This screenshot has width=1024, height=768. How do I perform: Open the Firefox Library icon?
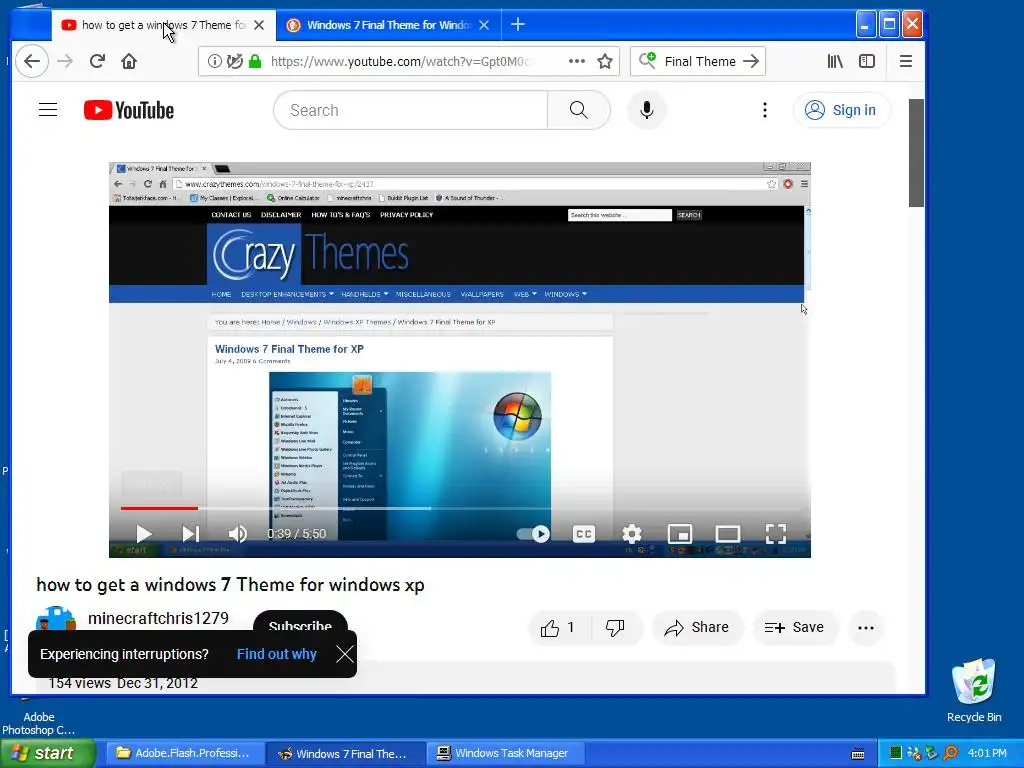[835, 61]
